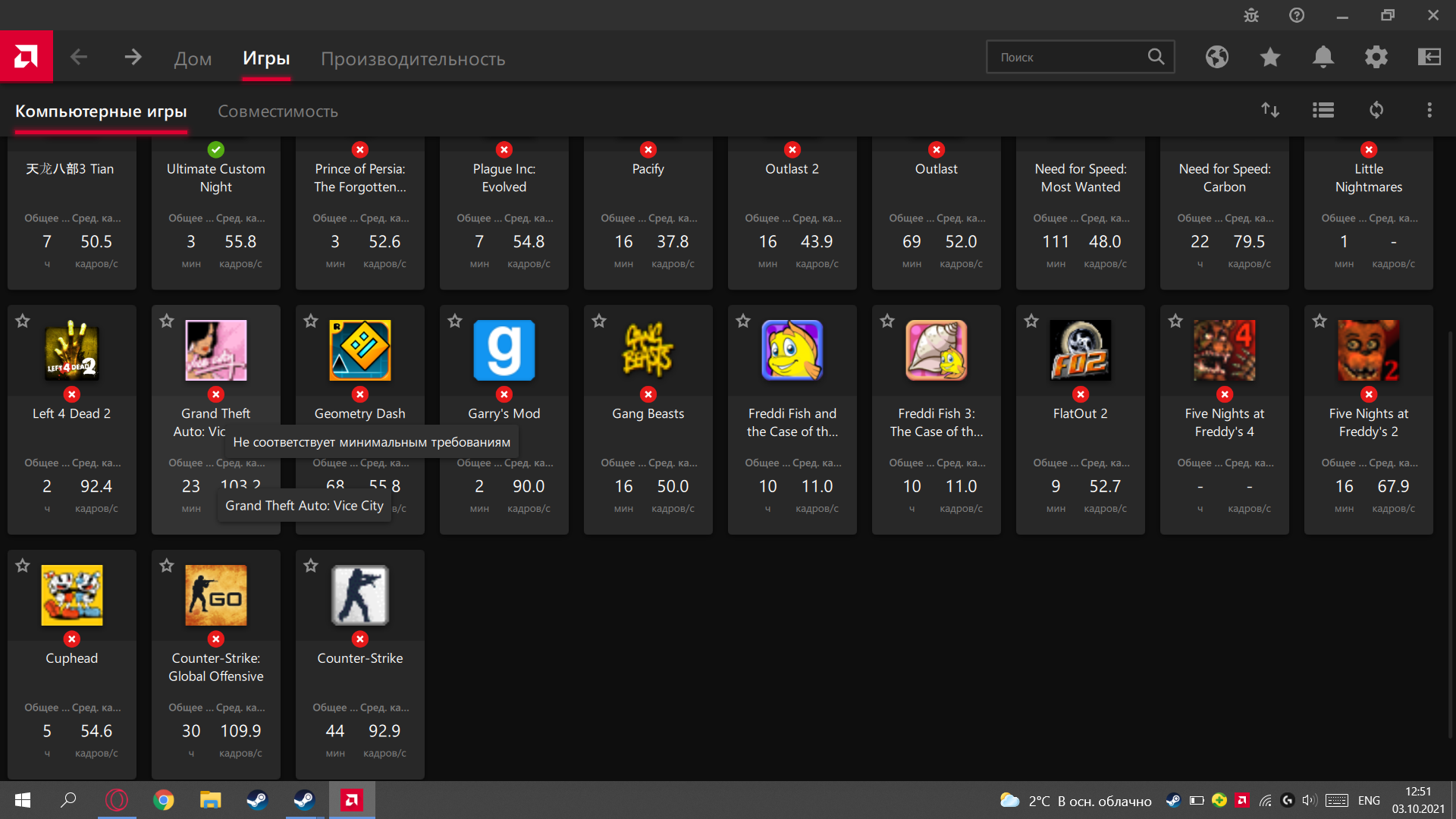Image resolution: width=1456 pixels, height=819 pixels.
Task: Open the FlatOut 2 game icon
Action: click(1081, 350)
